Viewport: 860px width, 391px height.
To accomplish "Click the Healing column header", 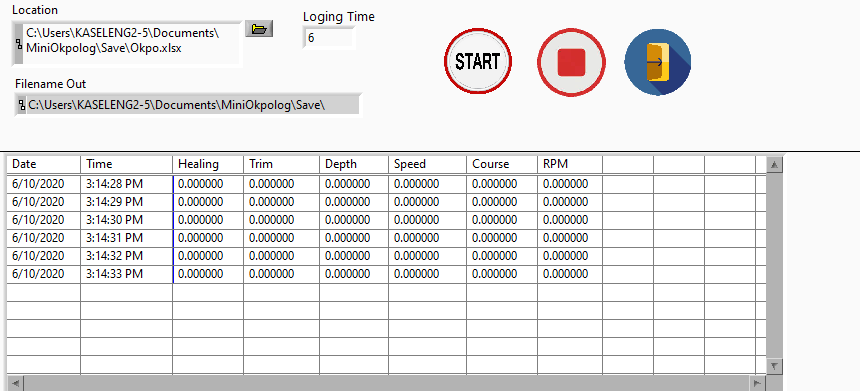I will click(208, 164).
